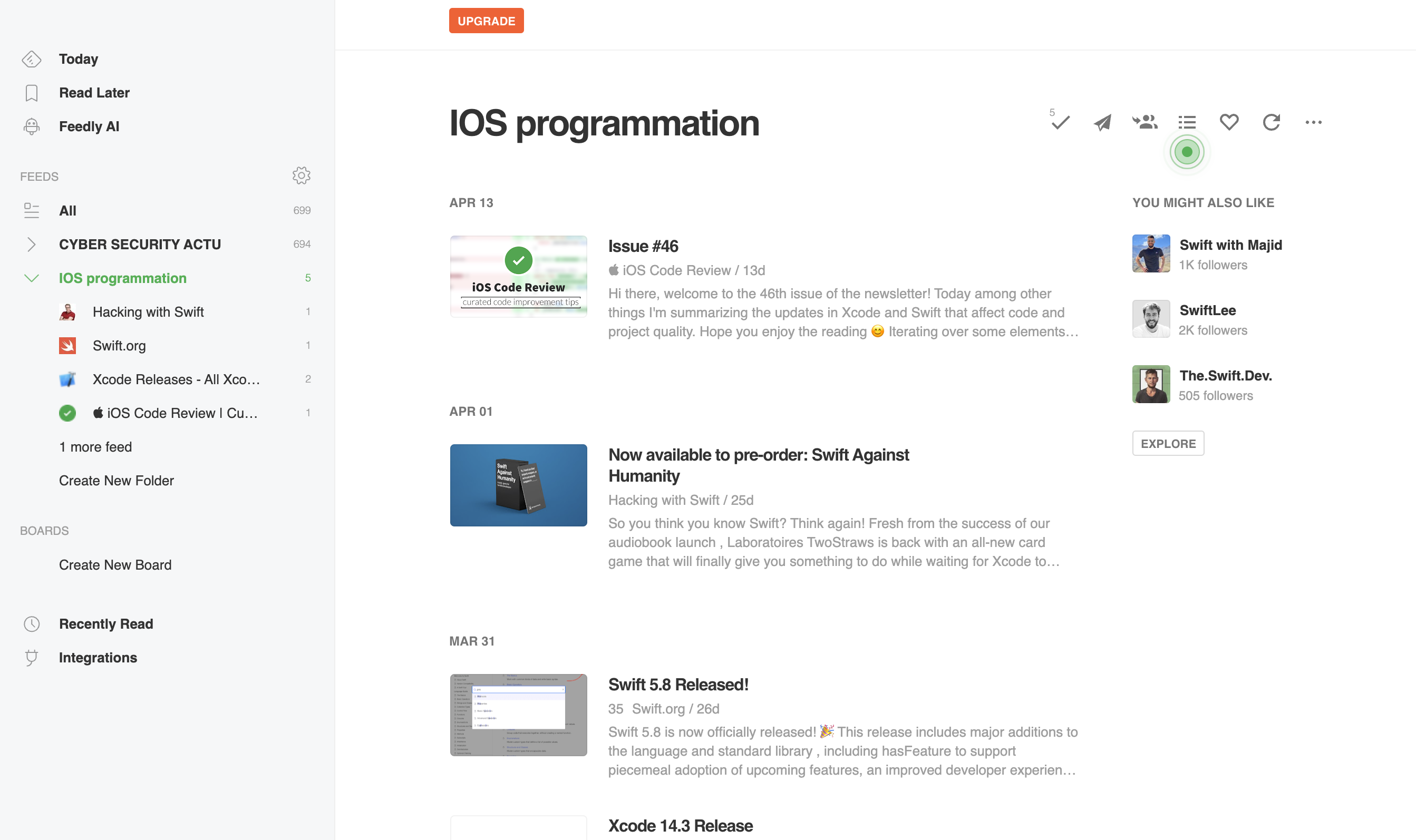Click 'Swift.org / 26d' source text
Image resolution: width=1416 pixels, height=840 pixels.
(675, 709)
